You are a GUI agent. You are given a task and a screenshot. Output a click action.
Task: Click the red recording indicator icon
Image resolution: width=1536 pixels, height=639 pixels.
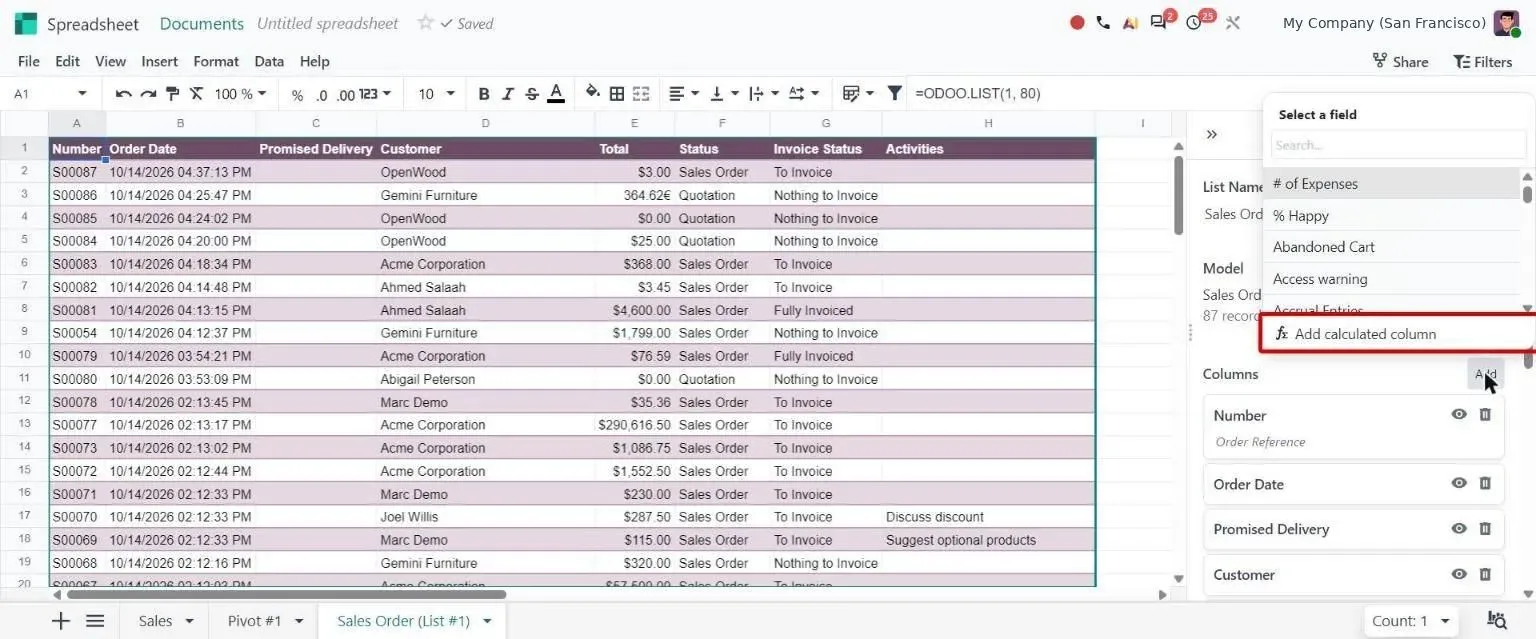[1077, 22]
